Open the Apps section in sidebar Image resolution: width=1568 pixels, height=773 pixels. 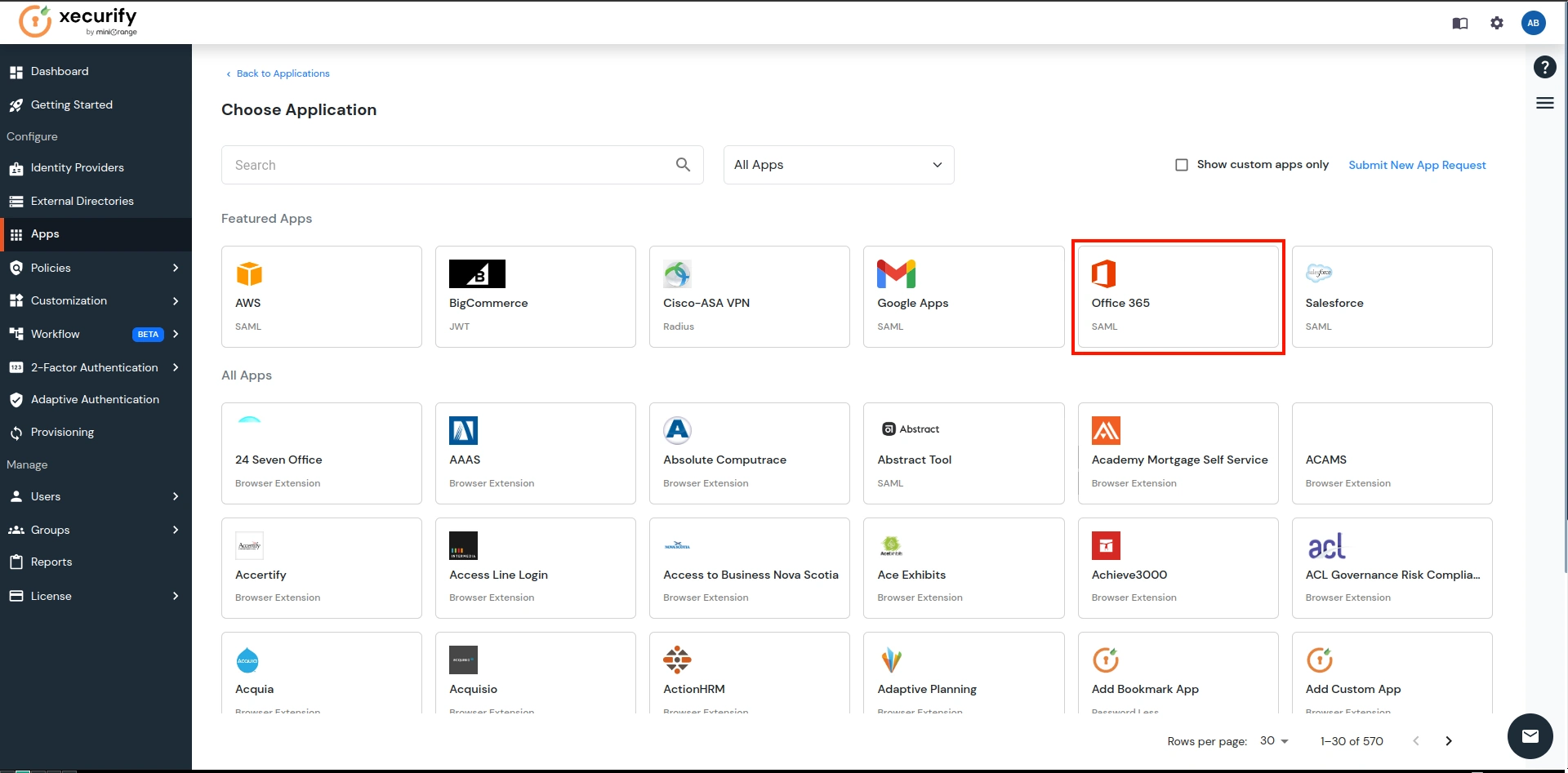(x=16, y=234)
